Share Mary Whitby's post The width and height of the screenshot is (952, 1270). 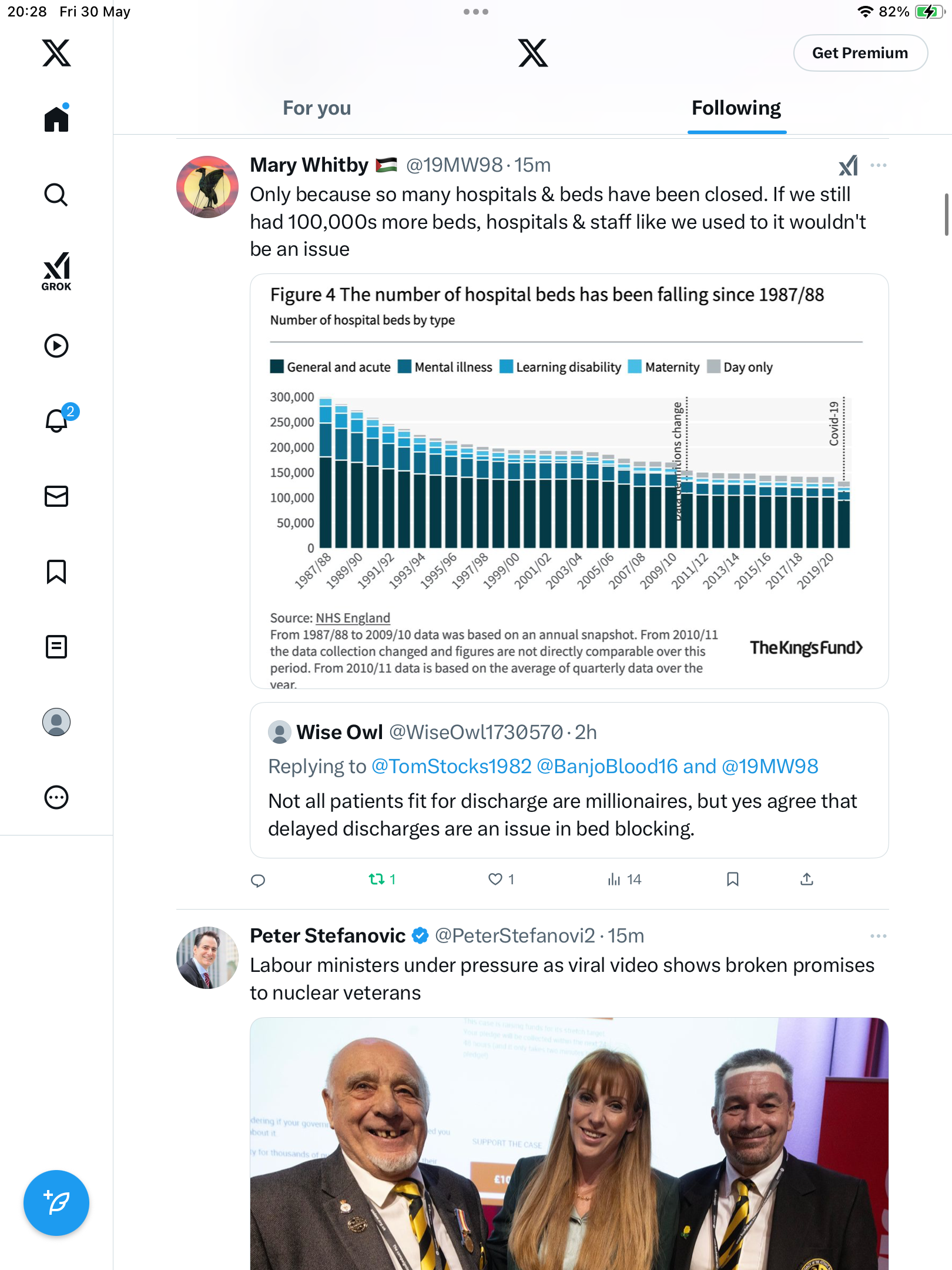[x=807, y=880]
